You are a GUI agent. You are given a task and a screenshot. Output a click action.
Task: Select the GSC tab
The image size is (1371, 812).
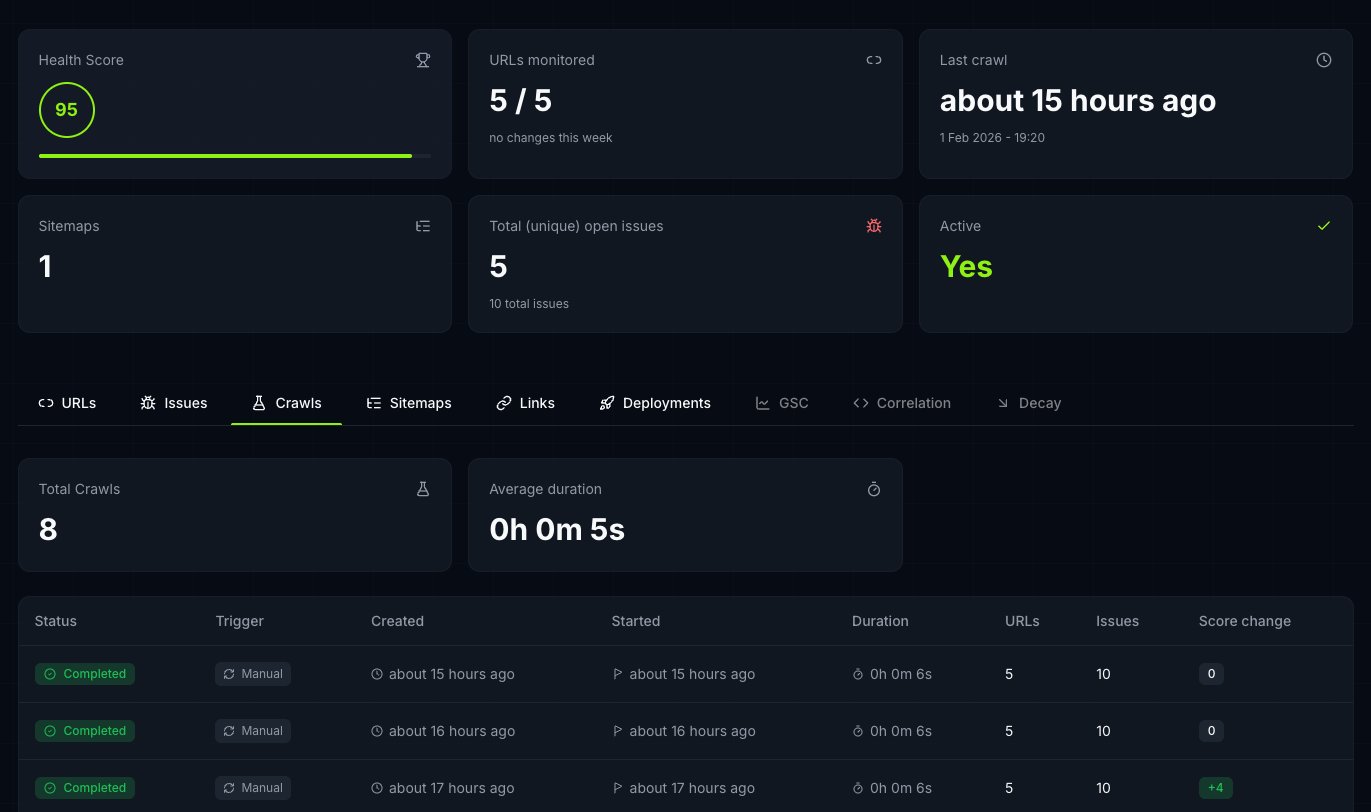tap(782, 403)
